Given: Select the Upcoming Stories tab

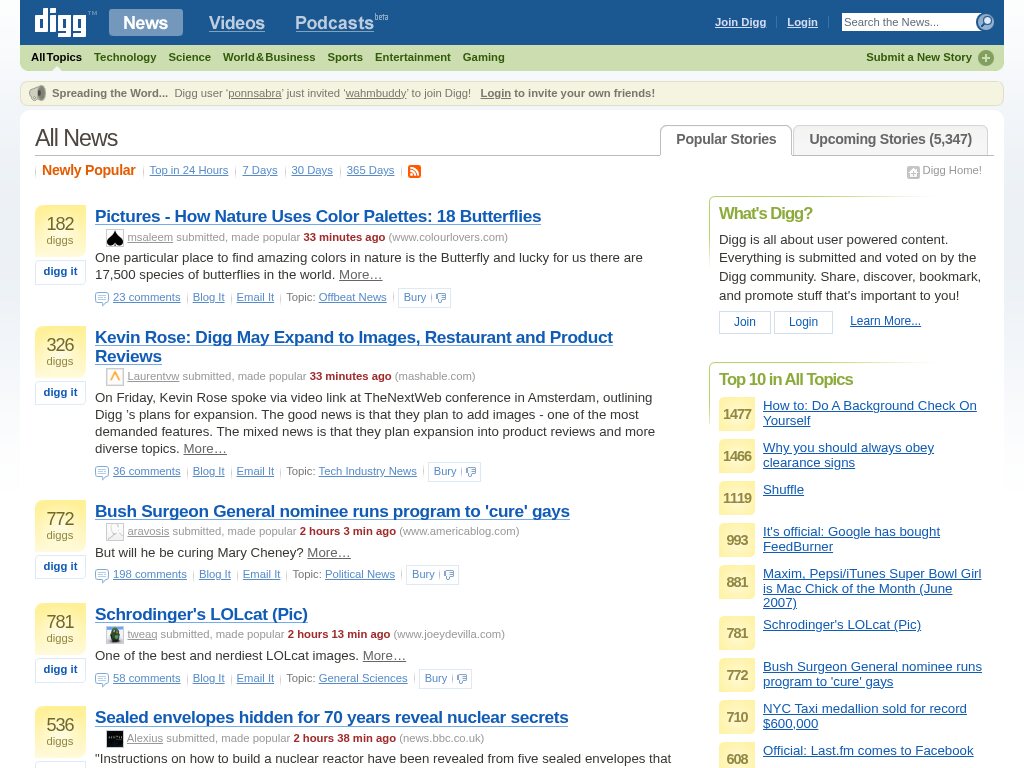Looking at the screenshot, I should click(x=891, y=140).
